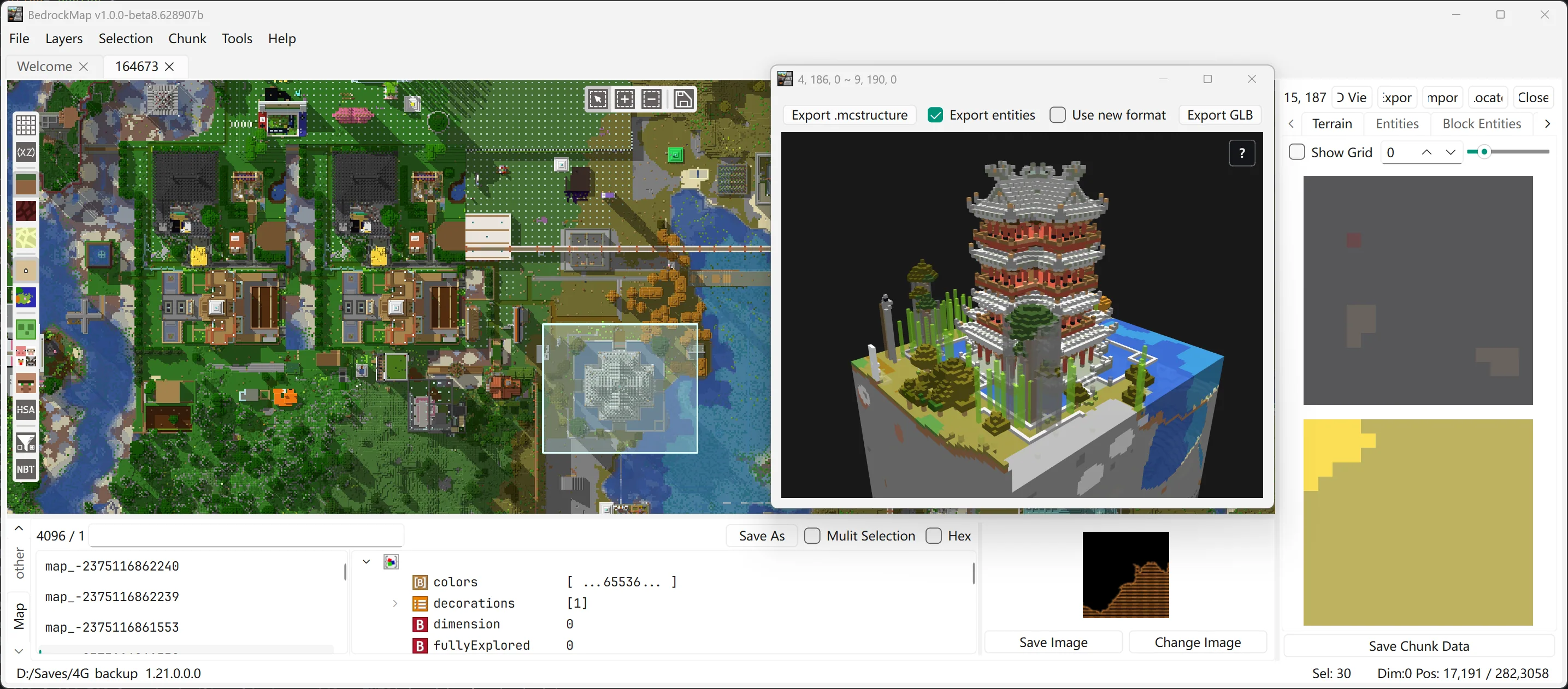Enable the Use new format checkbox
The image size is (1568, 689).
click(1058, 115)
